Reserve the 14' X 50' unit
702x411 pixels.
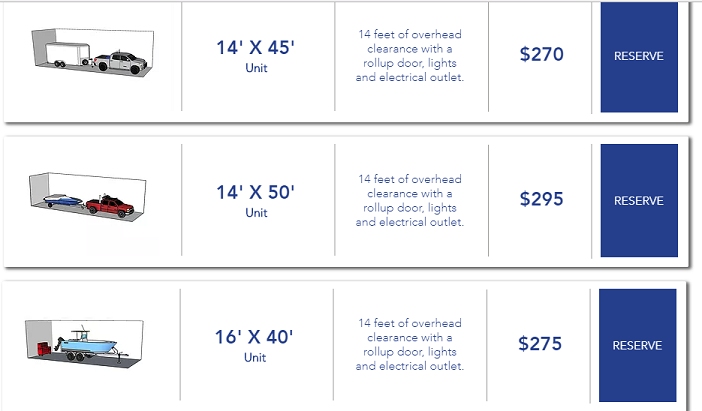click(x=638, y=200)
